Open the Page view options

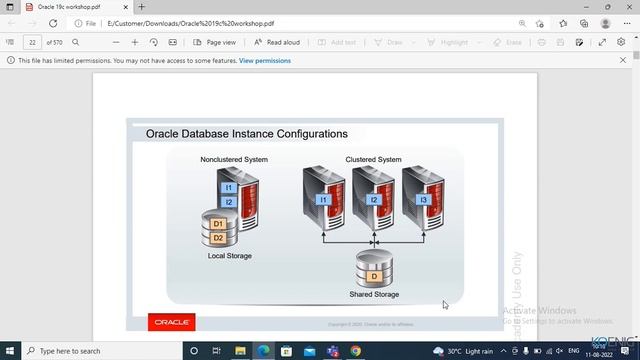(x=215, y=42)
